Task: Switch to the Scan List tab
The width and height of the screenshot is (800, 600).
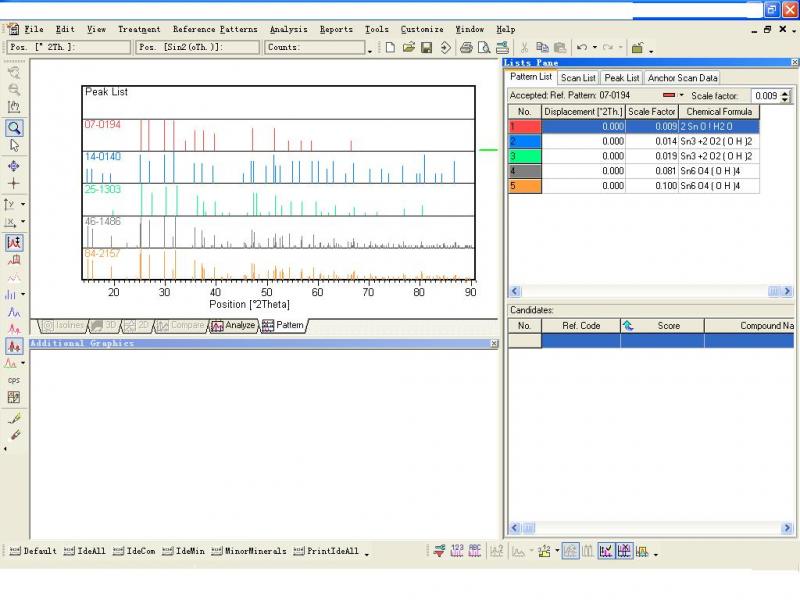Action: point(578,77)
